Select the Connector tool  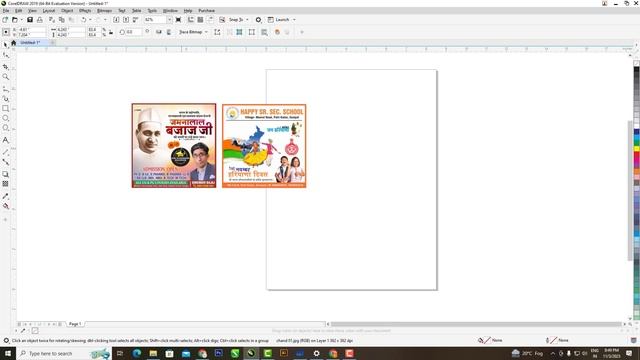pyautogui.click(x=5, y=162)
